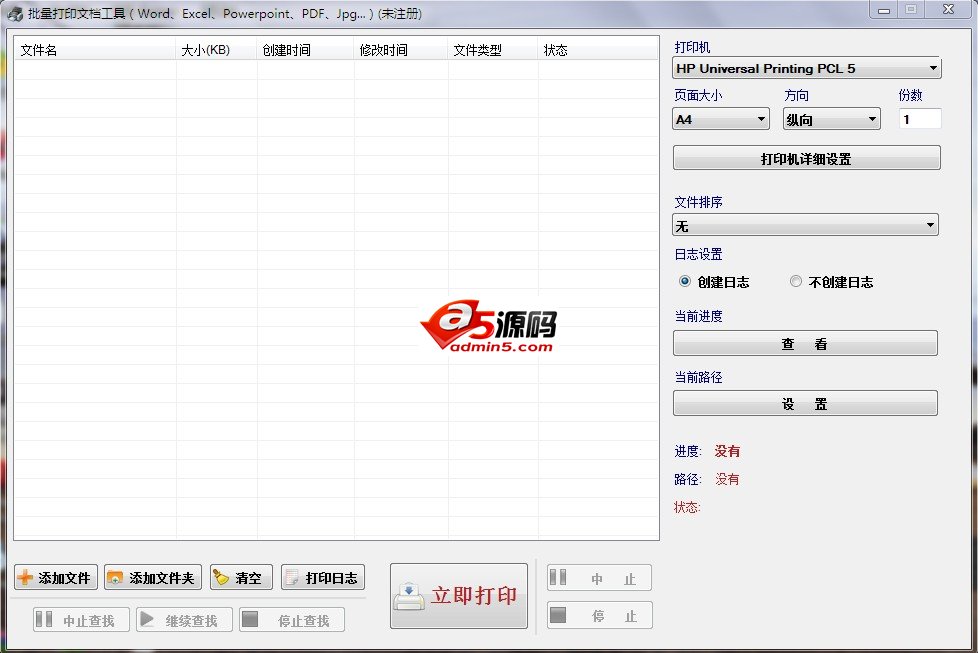The height and width of the screenshot is (653, 978).
Task: Click the folder icon on 添加文件夹
Action: pos(115,578)
